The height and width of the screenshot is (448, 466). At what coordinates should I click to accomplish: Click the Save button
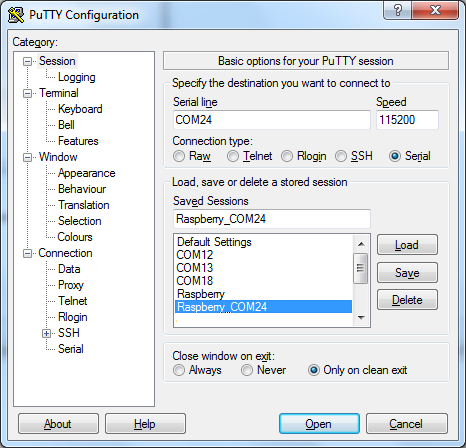tap(407, 272)
